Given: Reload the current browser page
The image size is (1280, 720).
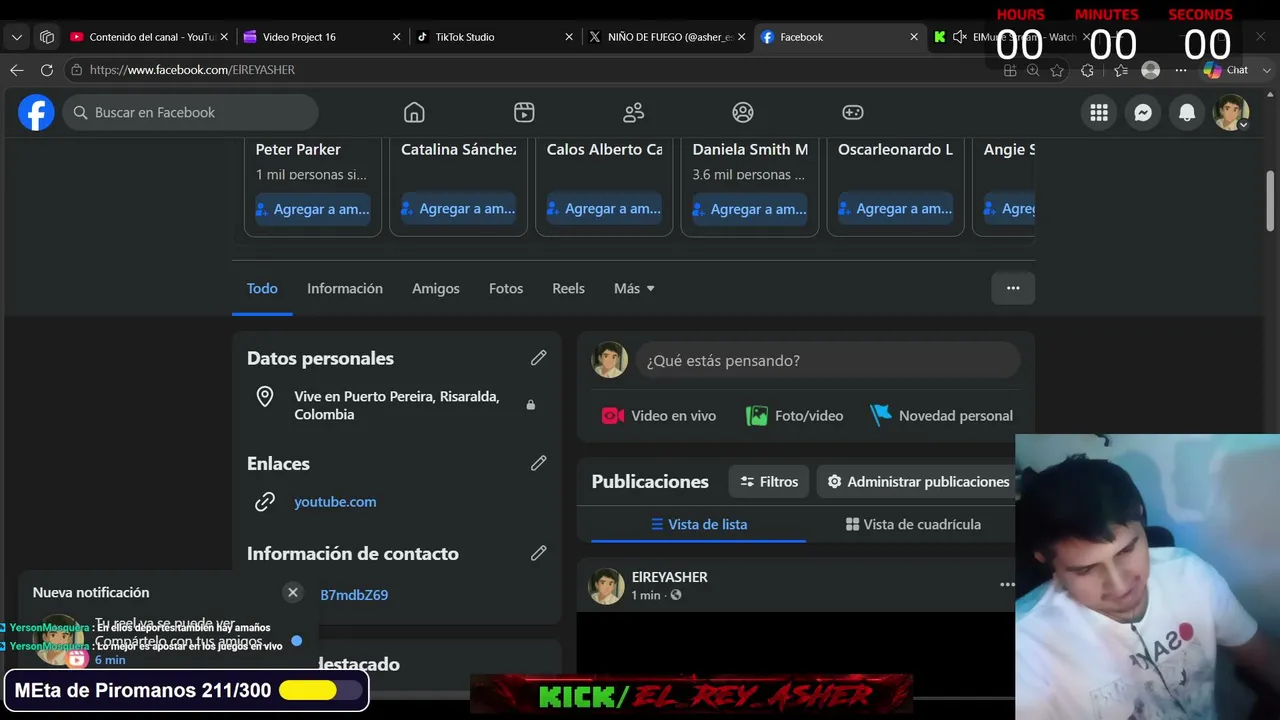Looking at the screenshot, I should pos(46,70).
